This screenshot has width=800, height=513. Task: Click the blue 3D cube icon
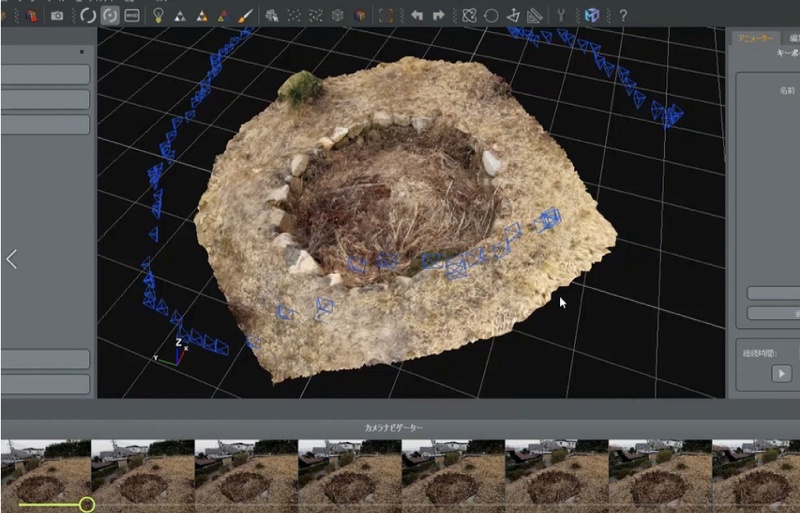[x=594, y=15]
